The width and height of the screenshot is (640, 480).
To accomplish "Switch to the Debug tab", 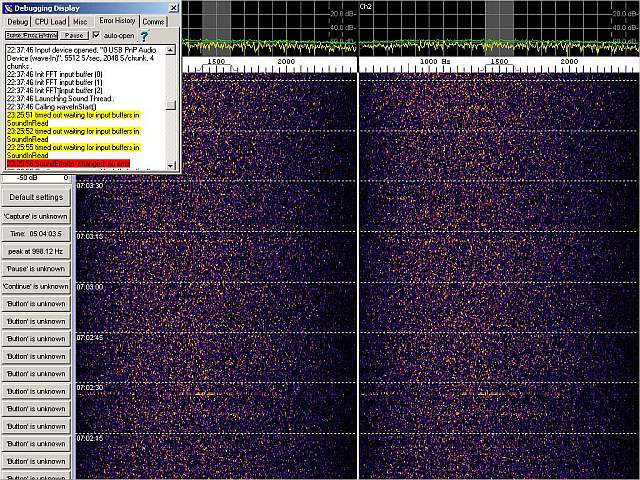I will click(17, 21).
